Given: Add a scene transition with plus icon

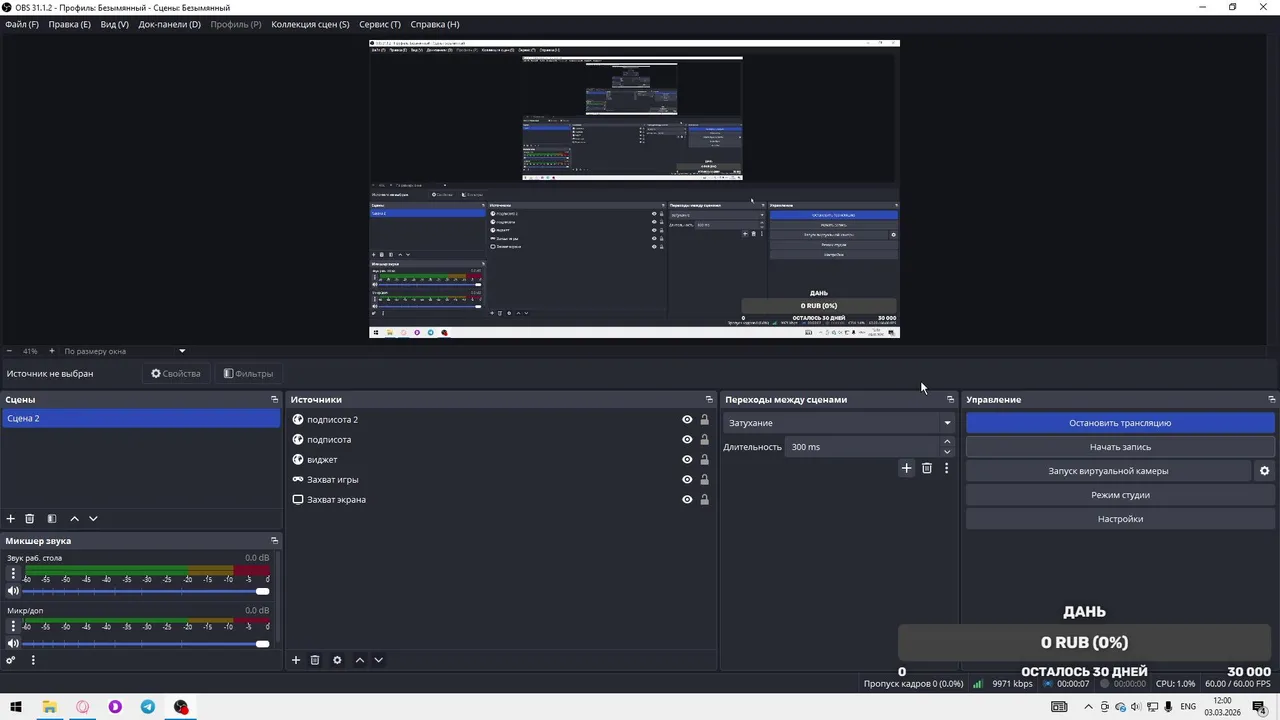Looking at the screenshot, I should coord(907,468).
